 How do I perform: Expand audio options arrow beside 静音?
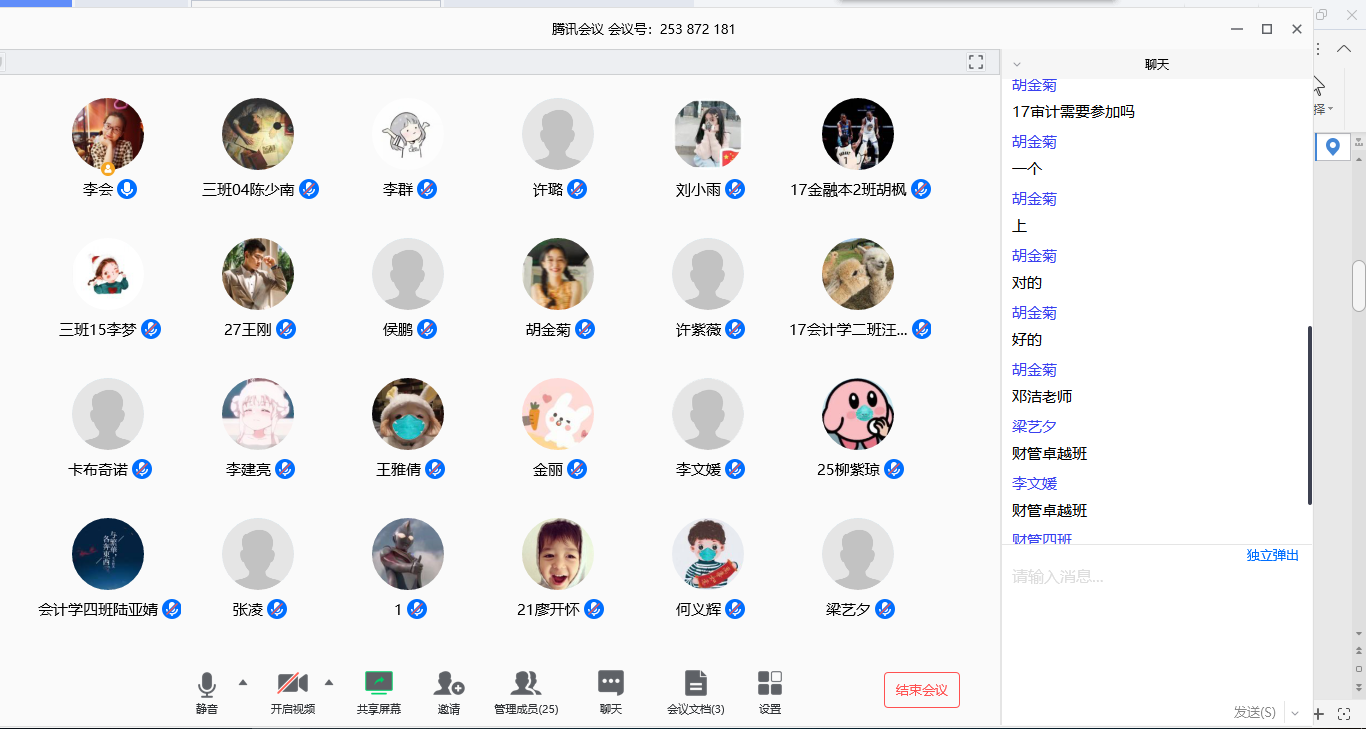(242, 683)
